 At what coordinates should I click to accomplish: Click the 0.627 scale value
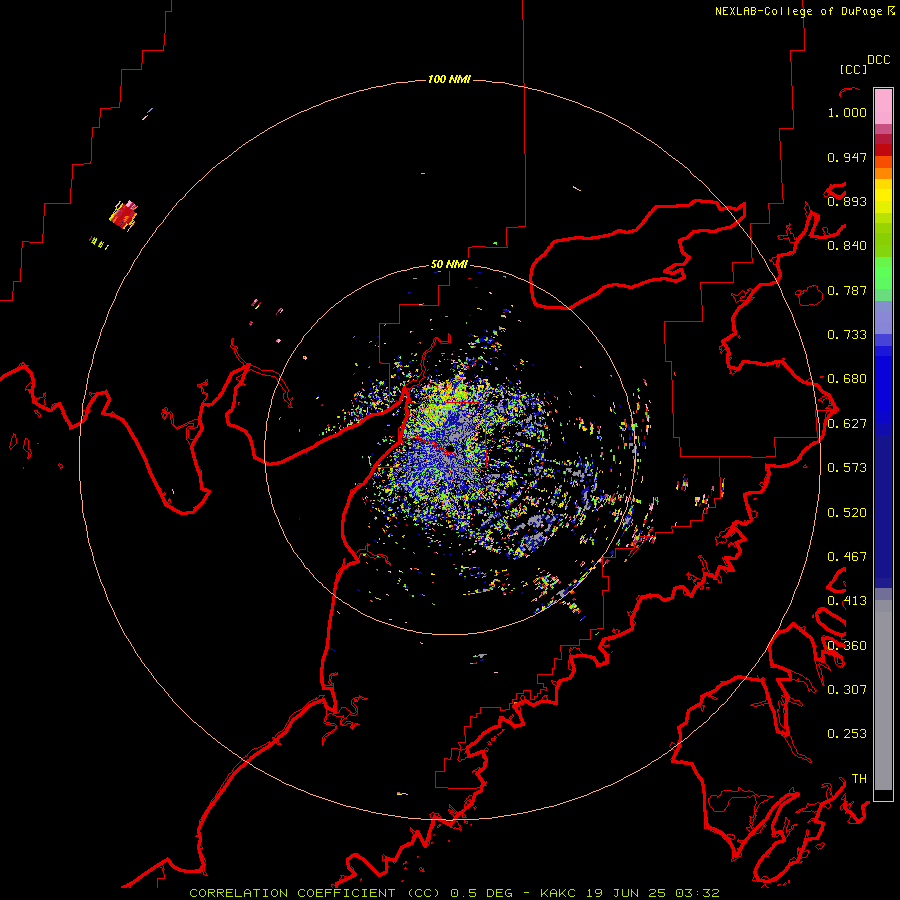coord(847,424)
